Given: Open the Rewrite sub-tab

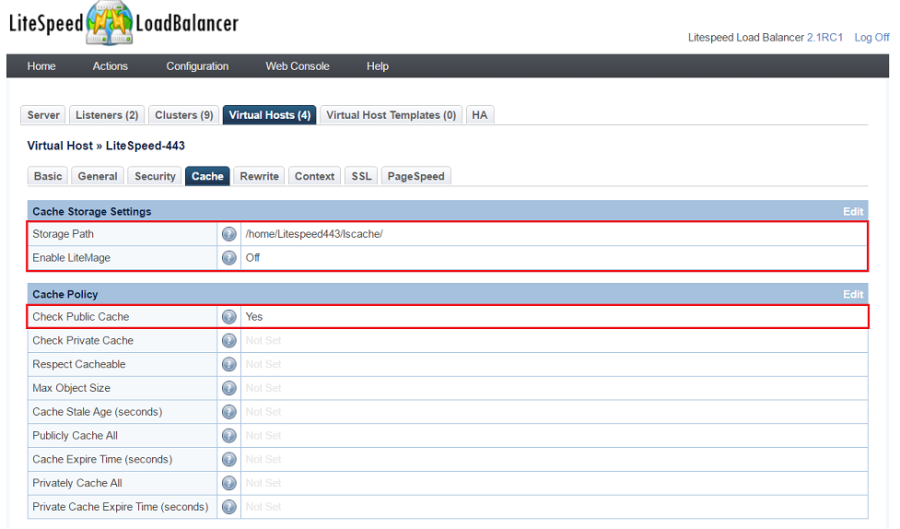Looking at the screenshot, I should 259,176.
